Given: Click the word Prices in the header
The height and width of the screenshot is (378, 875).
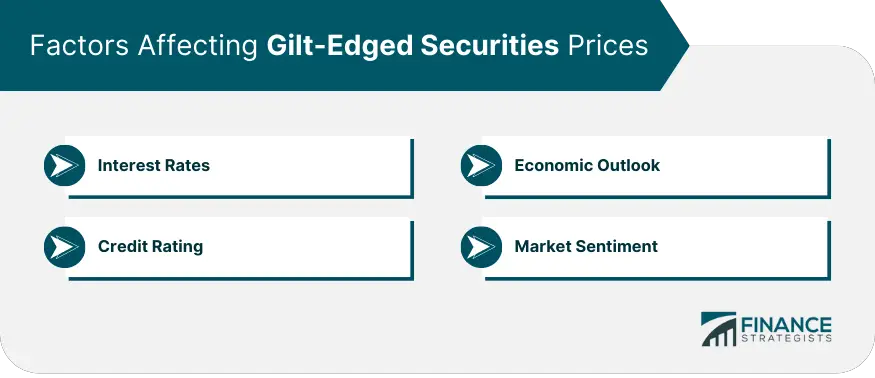Looking at the screenshot, I should coord(608,46).
